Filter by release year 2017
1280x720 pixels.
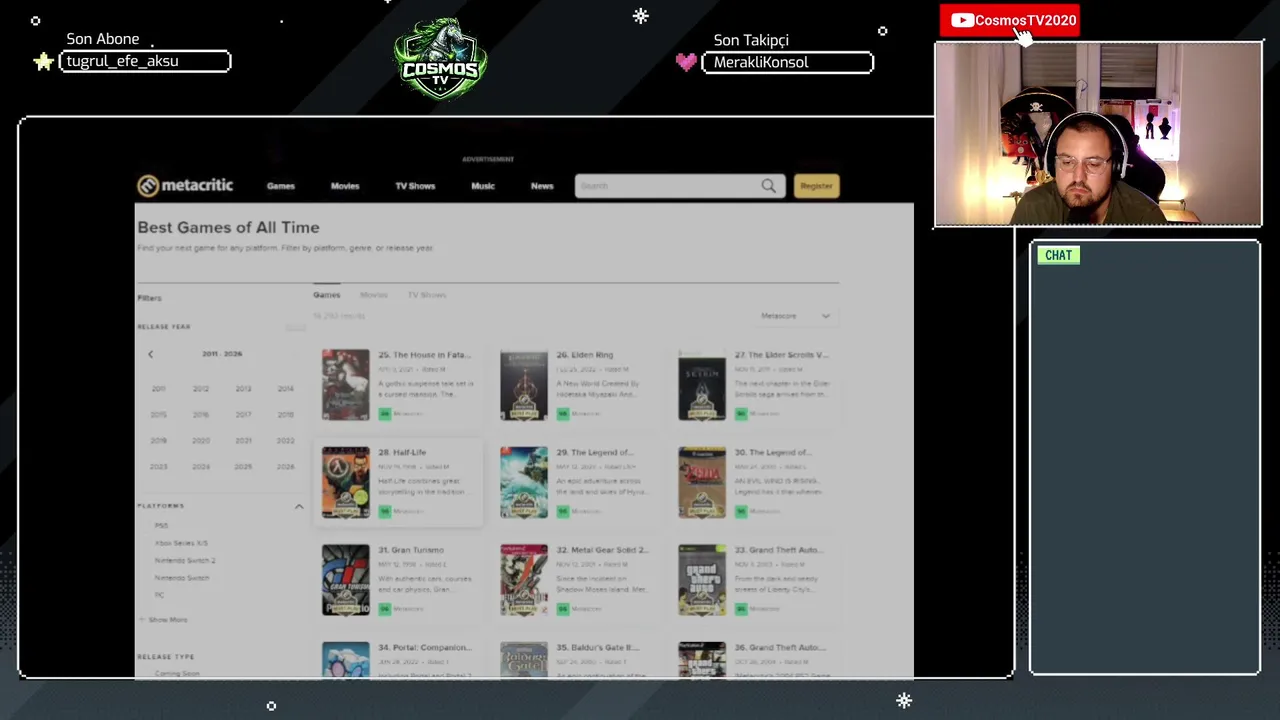coord(244,415)
